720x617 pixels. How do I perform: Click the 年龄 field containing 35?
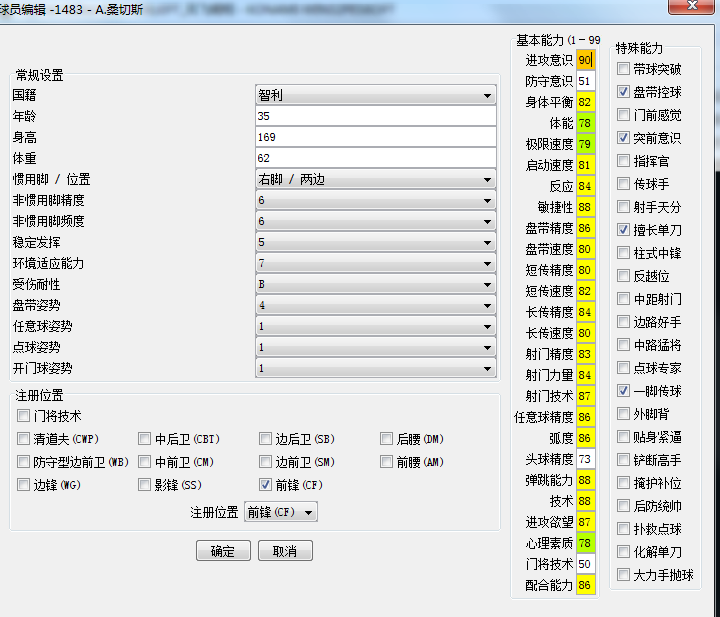coord(376,116)
